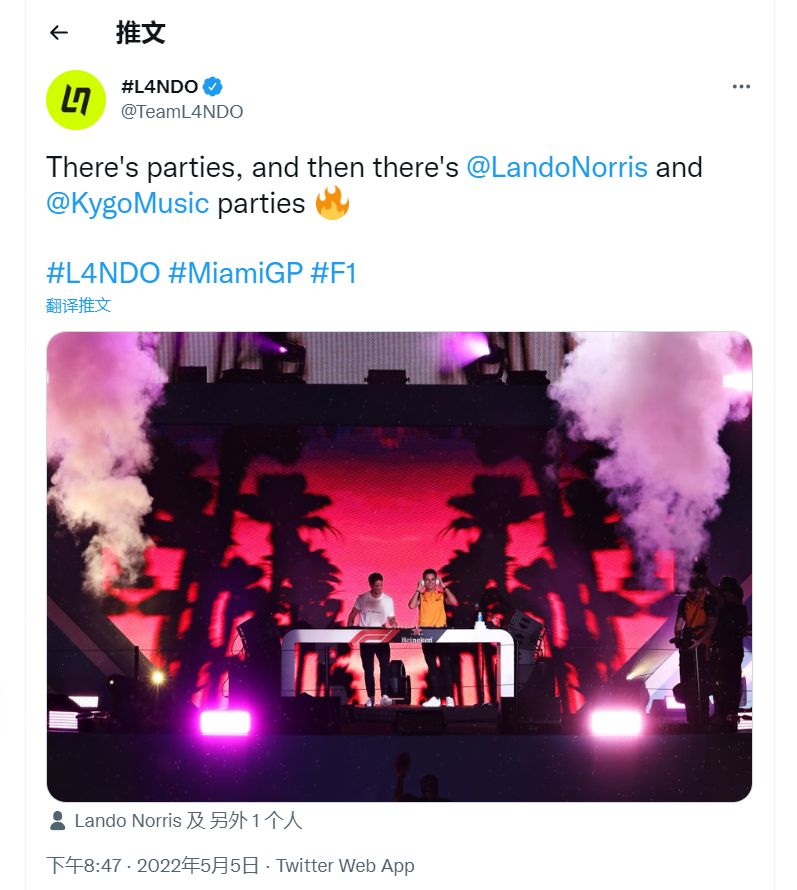Click the #L4NDO hashtag
Viewport: 797px width, 890px height.
pyautogui.click(x=103, y=273)
